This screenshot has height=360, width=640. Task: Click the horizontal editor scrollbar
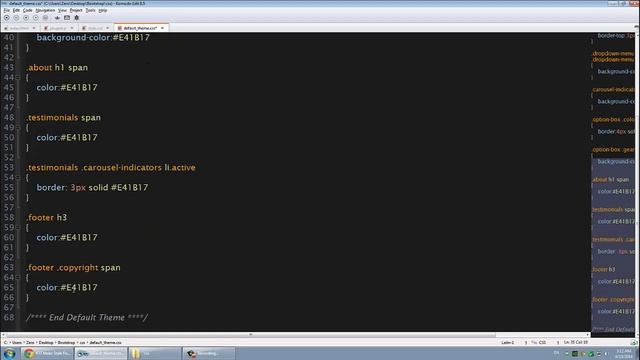click(x=251, y=335)
